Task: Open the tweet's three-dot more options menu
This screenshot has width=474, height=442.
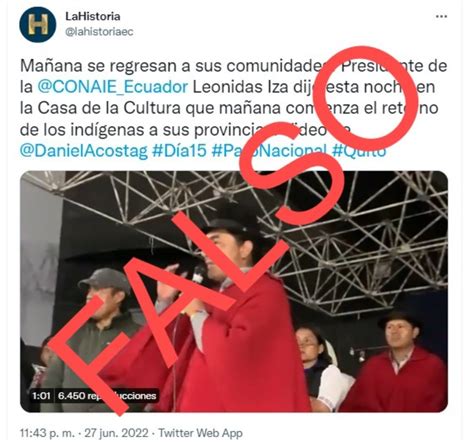Action: [441, 17]
